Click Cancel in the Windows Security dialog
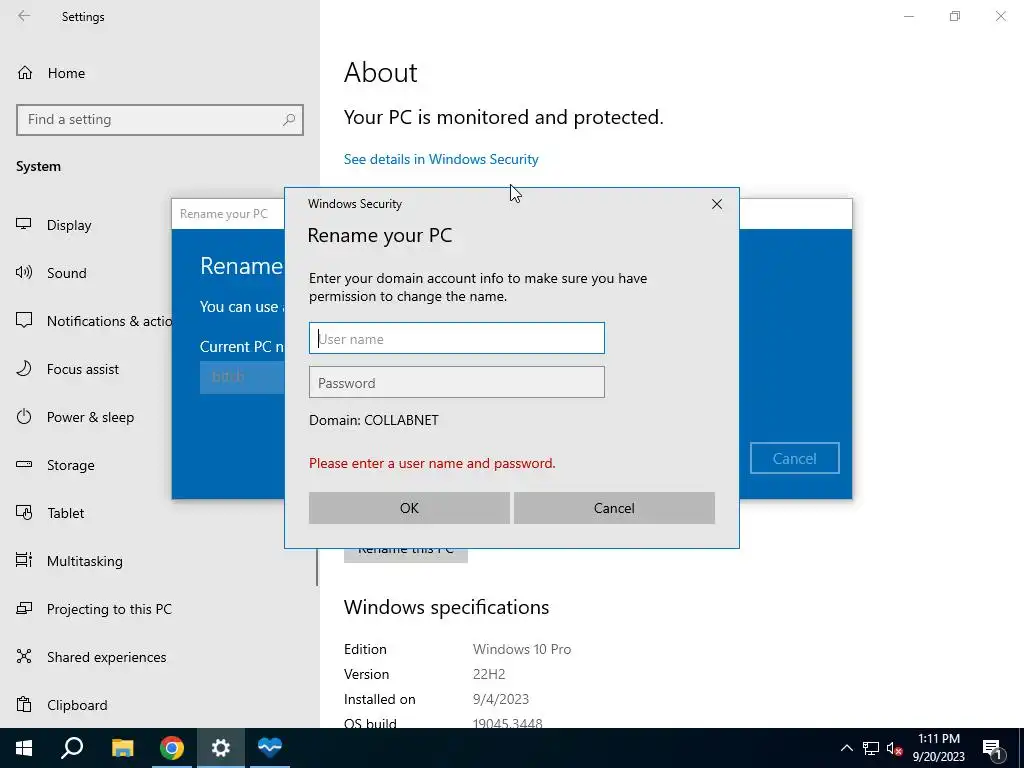This screenshot has width=1024, height=768. [x=614, y=508]
